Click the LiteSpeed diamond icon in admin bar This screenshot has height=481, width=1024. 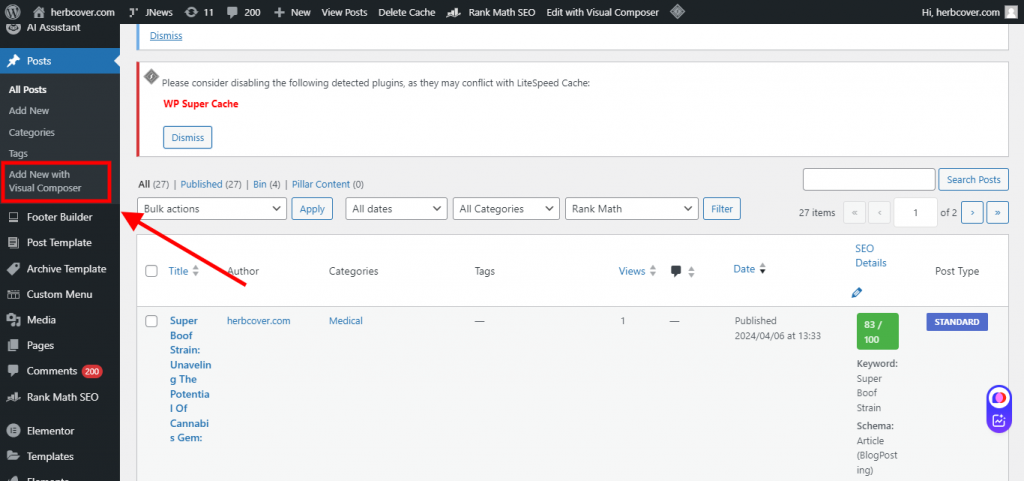click(677, 12)
